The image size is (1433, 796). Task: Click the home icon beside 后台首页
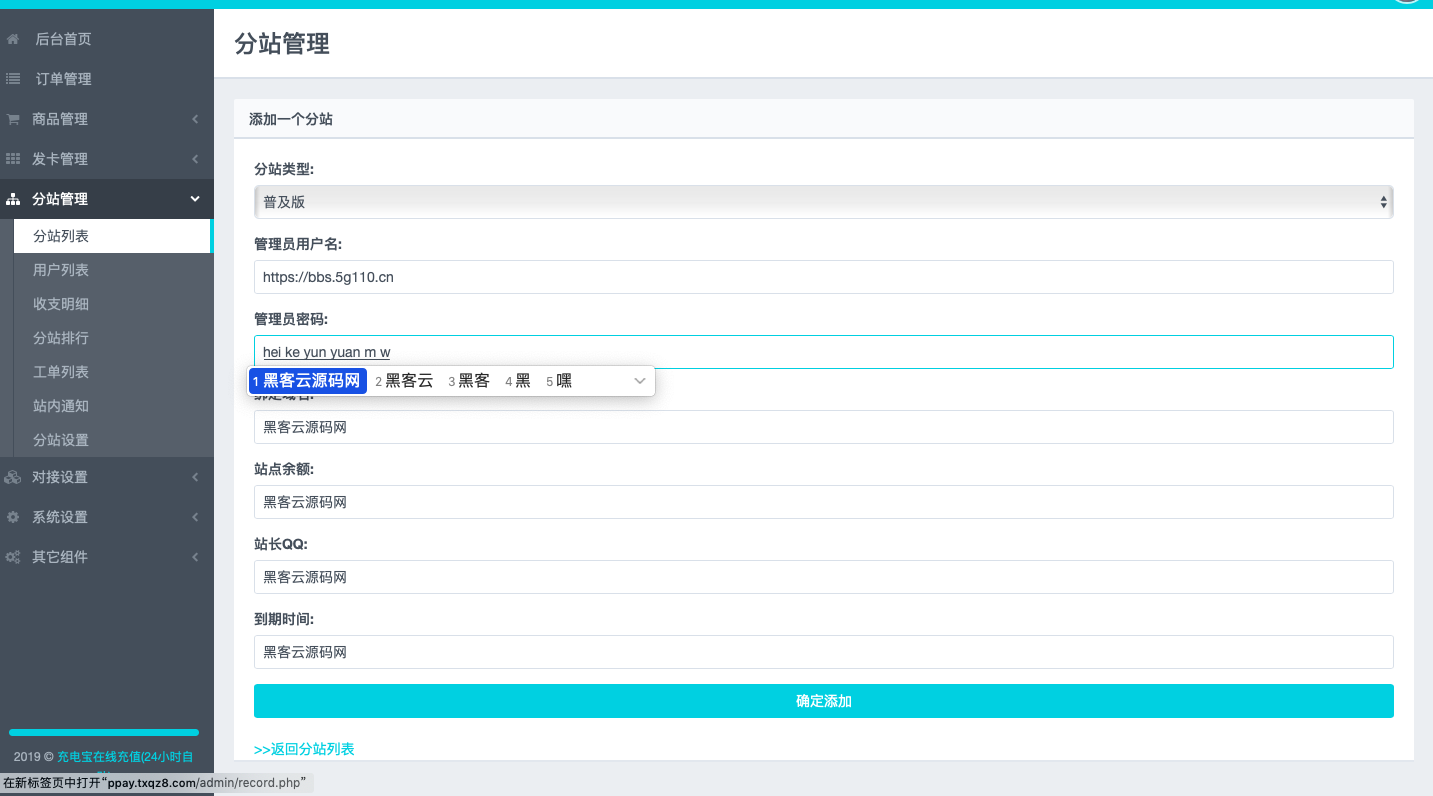[x=13, y=39]
